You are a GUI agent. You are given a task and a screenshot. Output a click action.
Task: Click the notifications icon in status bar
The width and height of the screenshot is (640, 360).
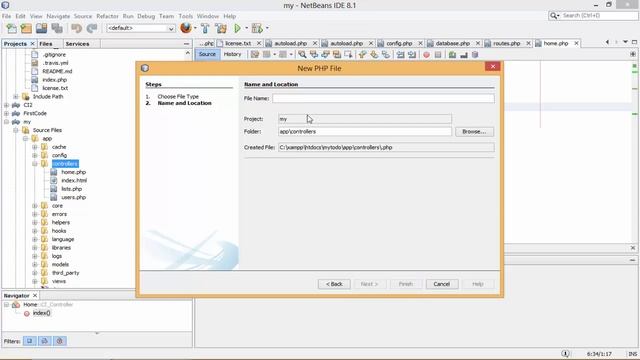pyautogui.click(x=565, y=353)
